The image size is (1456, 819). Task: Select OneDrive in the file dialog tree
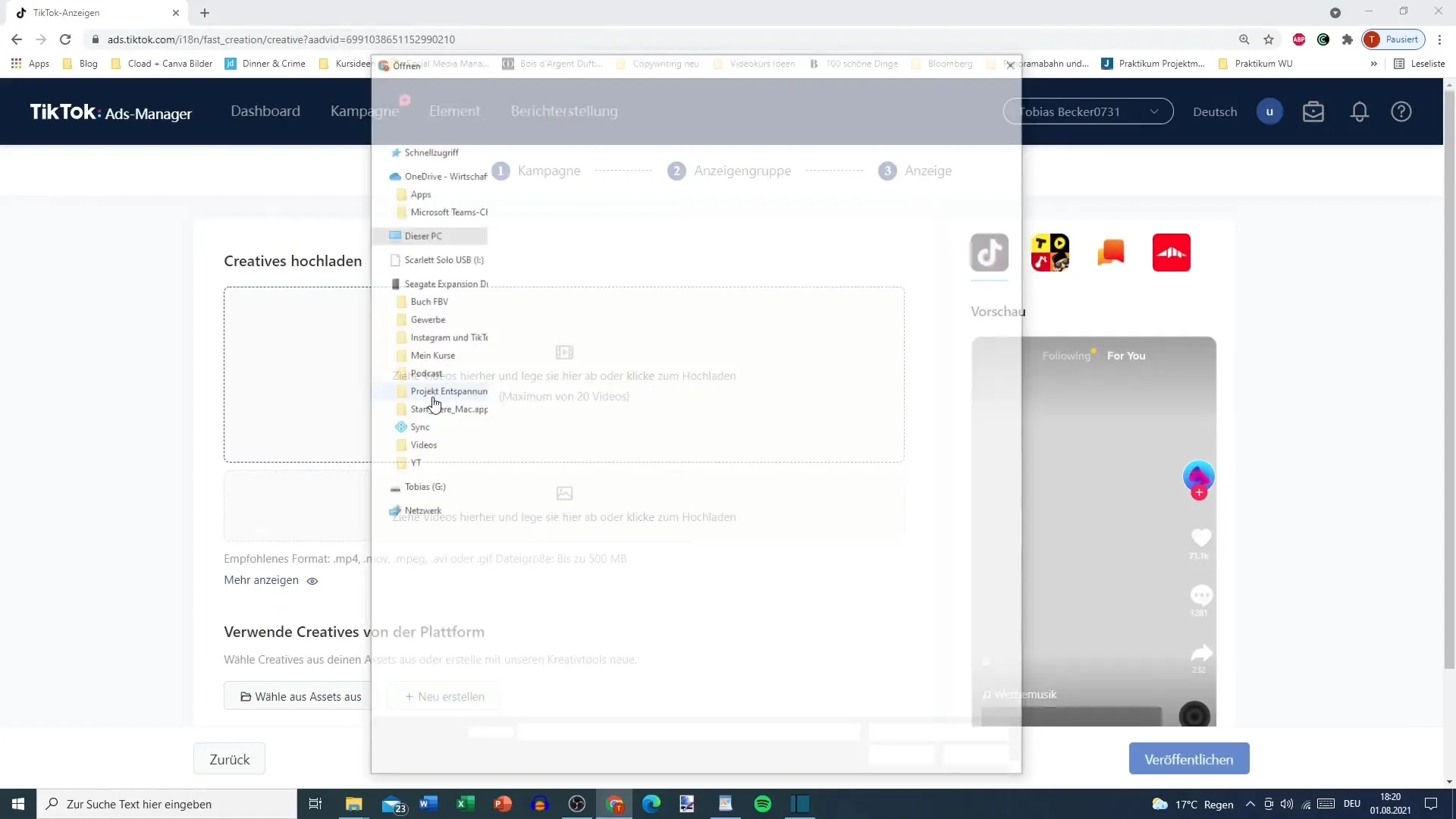tap(438, 176)
